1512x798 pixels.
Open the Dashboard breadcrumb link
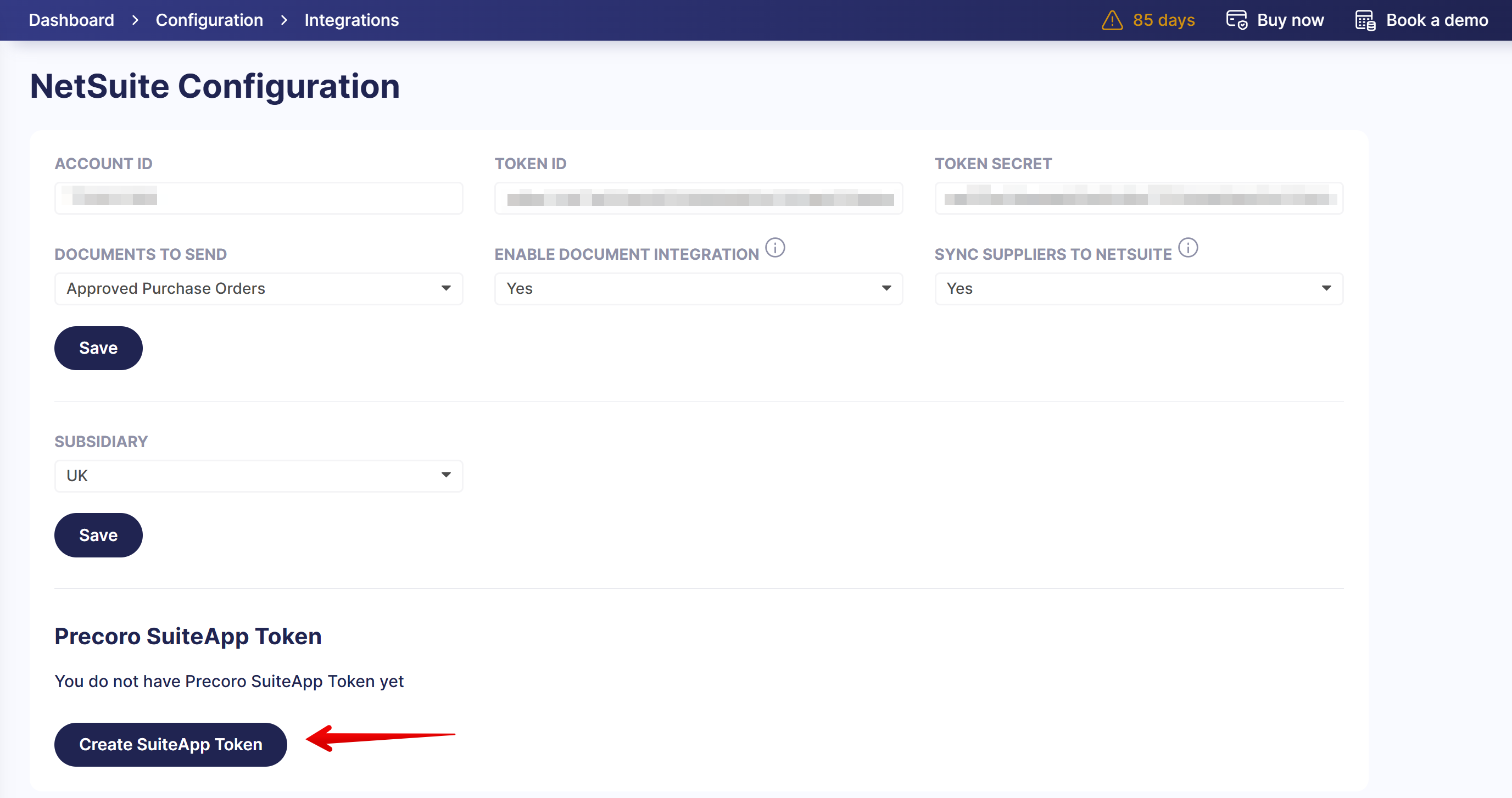pyautogui.click(x=71, y=20)
